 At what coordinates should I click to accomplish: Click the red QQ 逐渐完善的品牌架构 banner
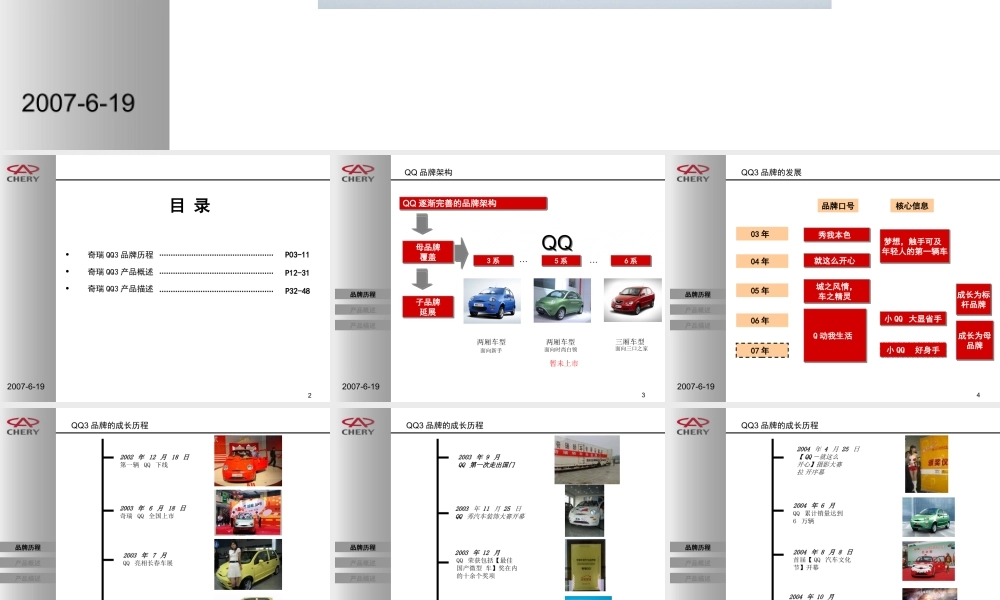pyautogui.click(x=473, y=203)
